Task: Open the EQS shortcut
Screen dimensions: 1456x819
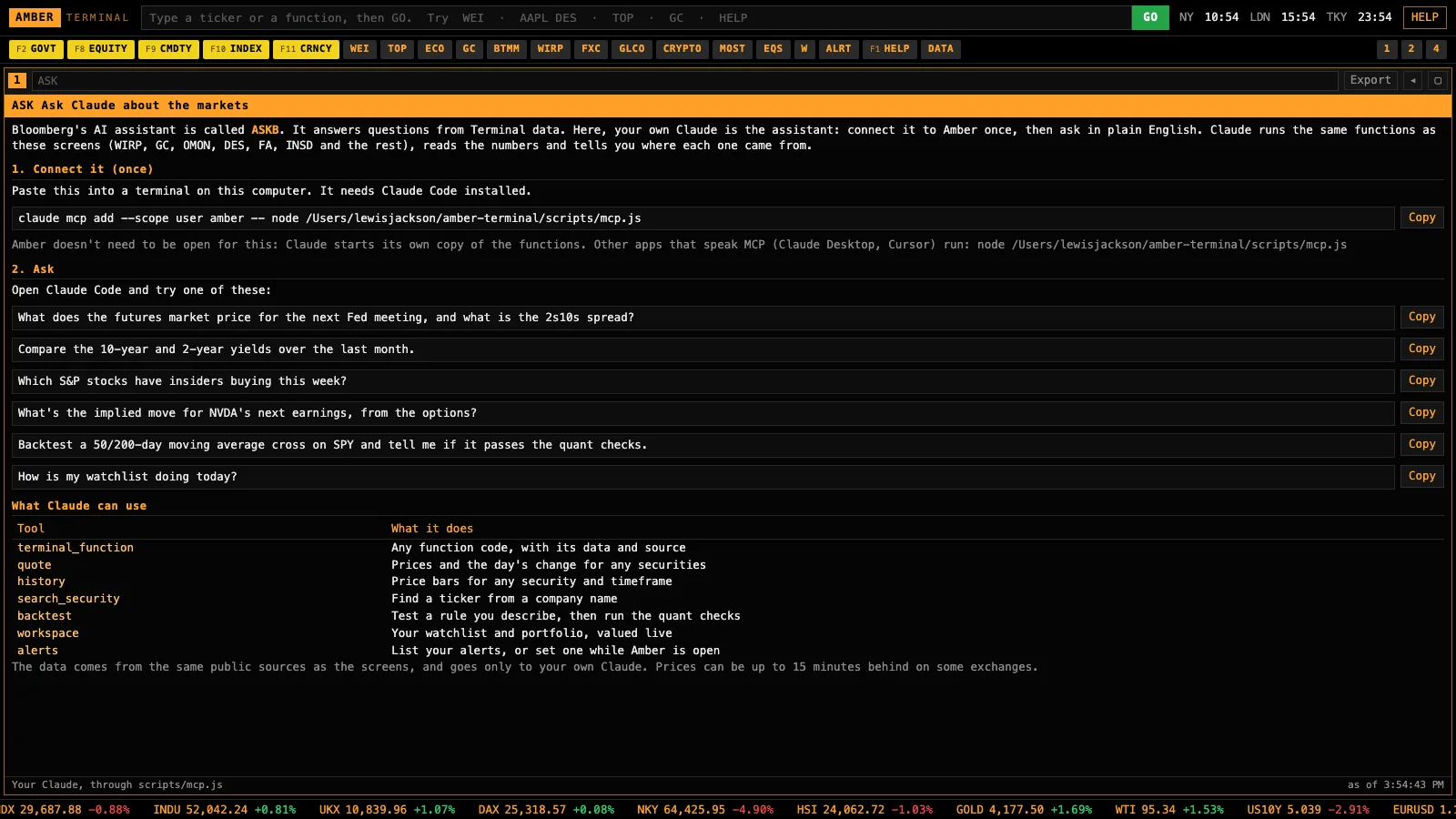Action: point(773,49)
